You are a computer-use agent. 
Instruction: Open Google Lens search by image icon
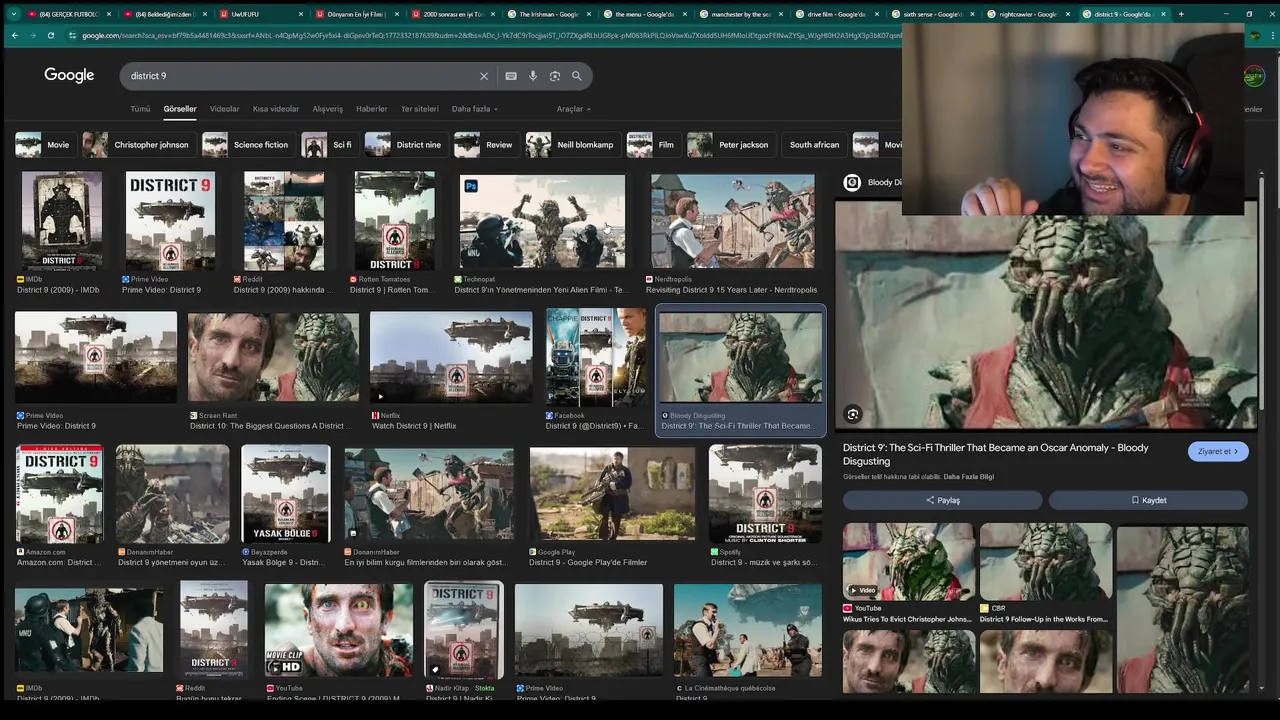click(x=555, y=76)
